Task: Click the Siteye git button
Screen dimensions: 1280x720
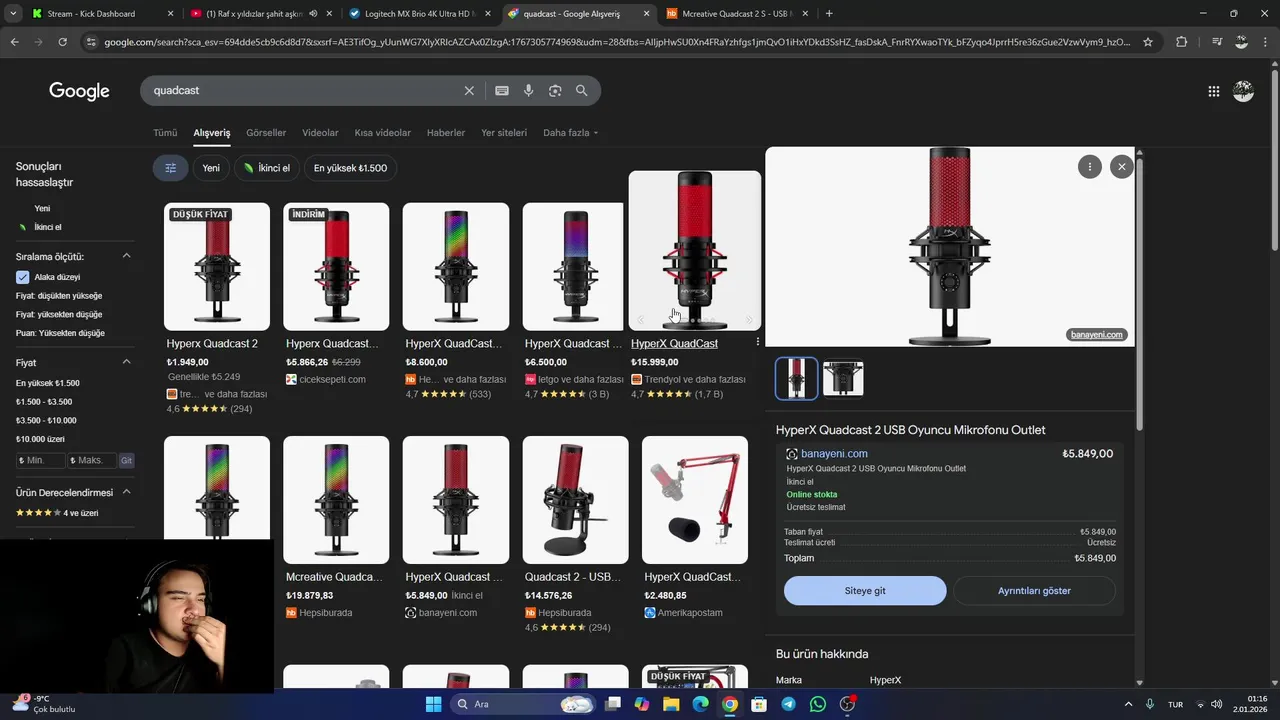Action: [865, 591]
